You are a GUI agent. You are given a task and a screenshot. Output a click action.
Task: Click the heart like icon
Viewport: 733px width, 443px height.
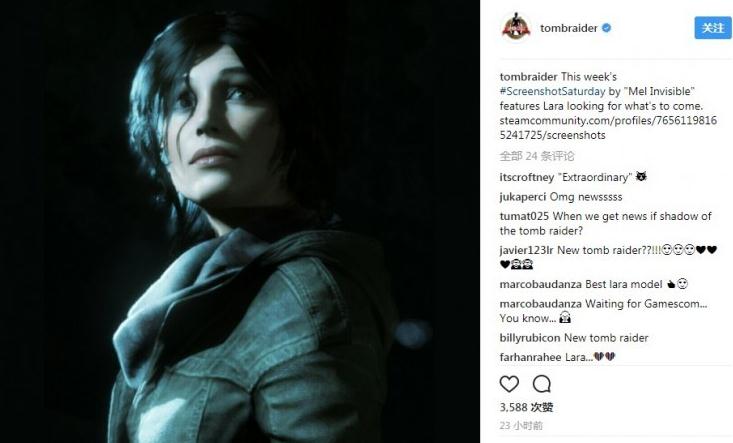coord(509,384)
